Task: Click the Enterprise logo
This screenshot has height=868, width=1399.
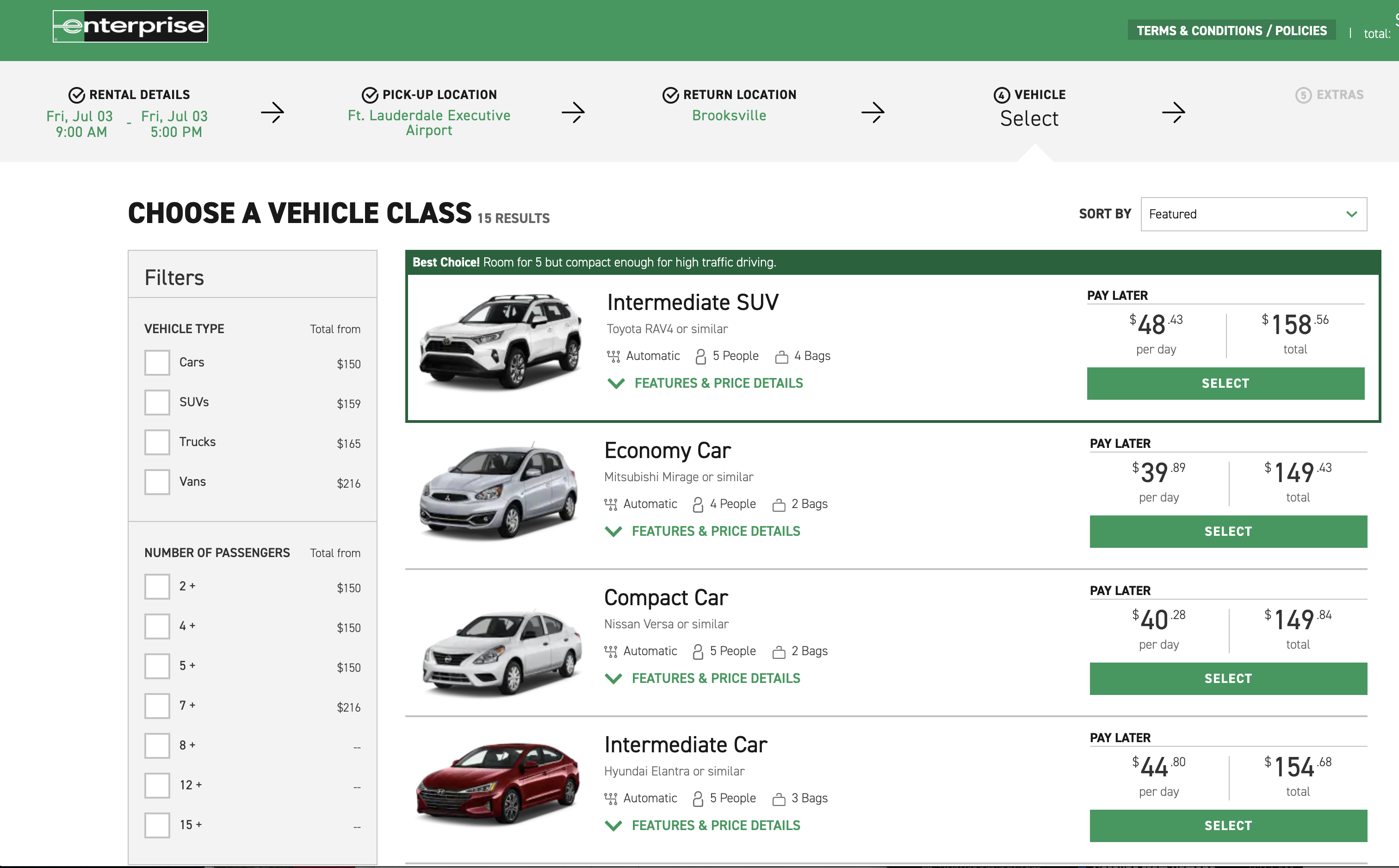Action: pos(130,26)
